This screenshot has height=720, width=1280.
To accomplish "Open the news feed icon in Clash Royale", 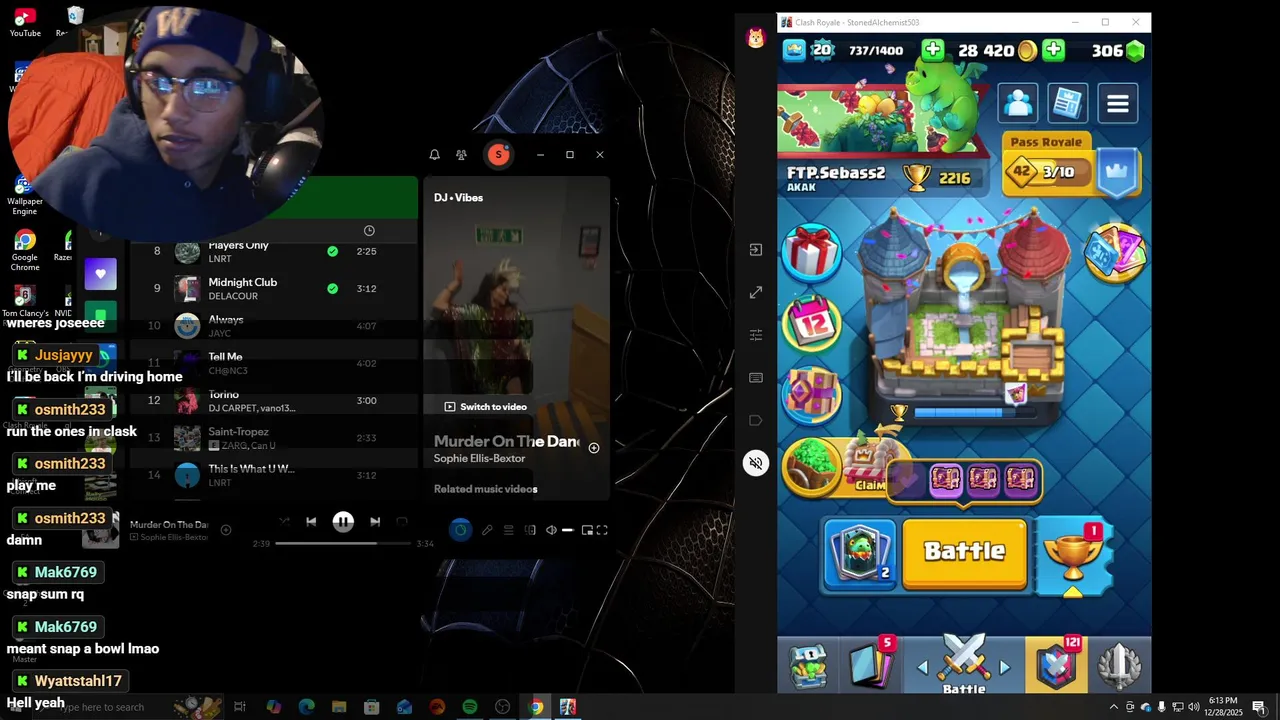I will 1068,102.
